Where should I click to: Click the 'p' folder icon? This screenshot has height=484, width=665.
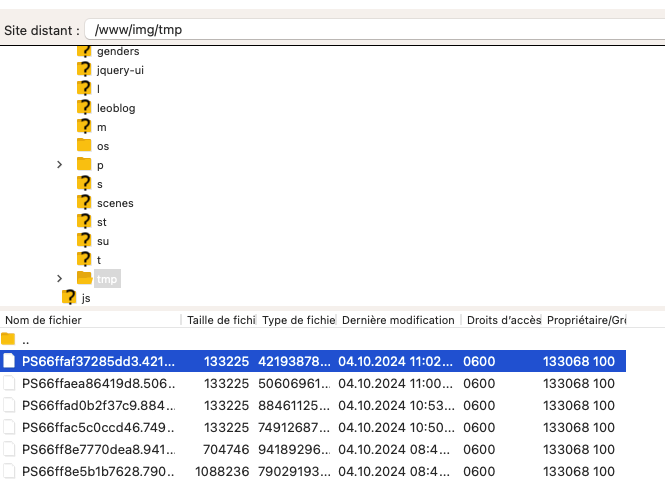84,164
